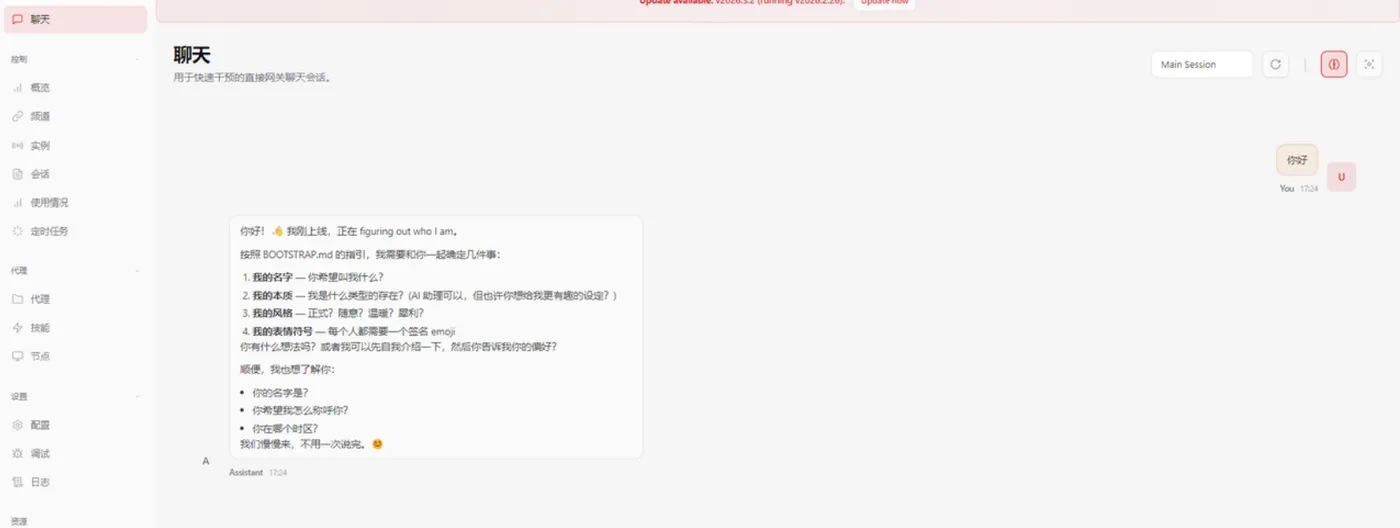Click the user avatar labeled U
The image size is (1400, 528).
point(1341,177)
